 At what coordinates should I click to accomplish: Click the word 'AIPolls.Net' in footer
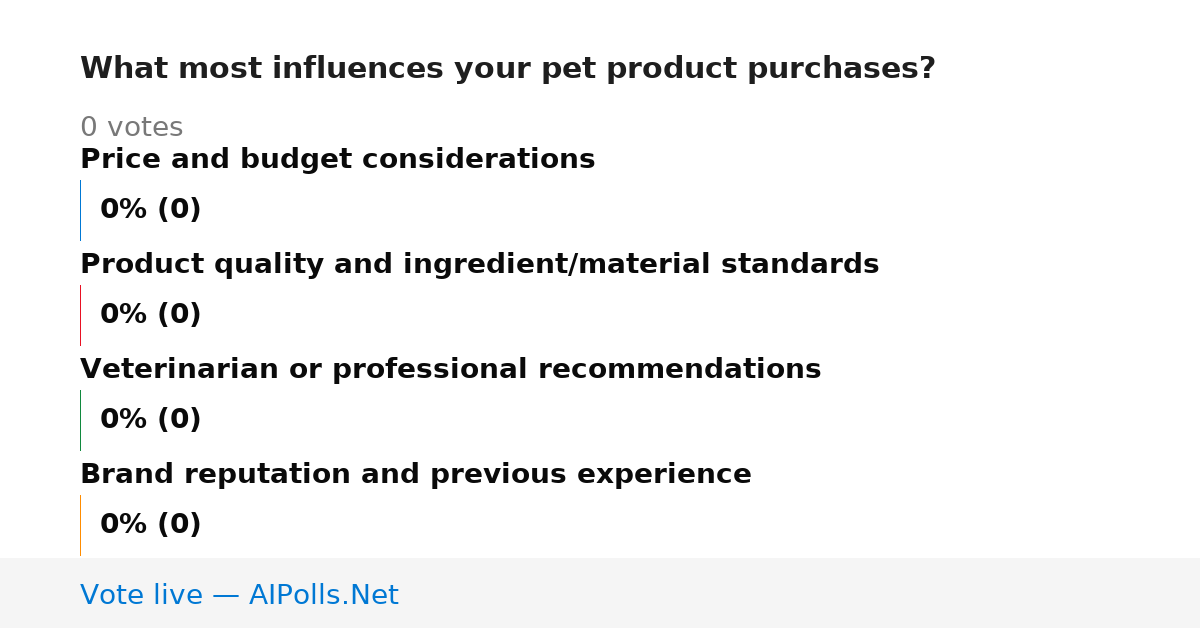tap(323, 595)
